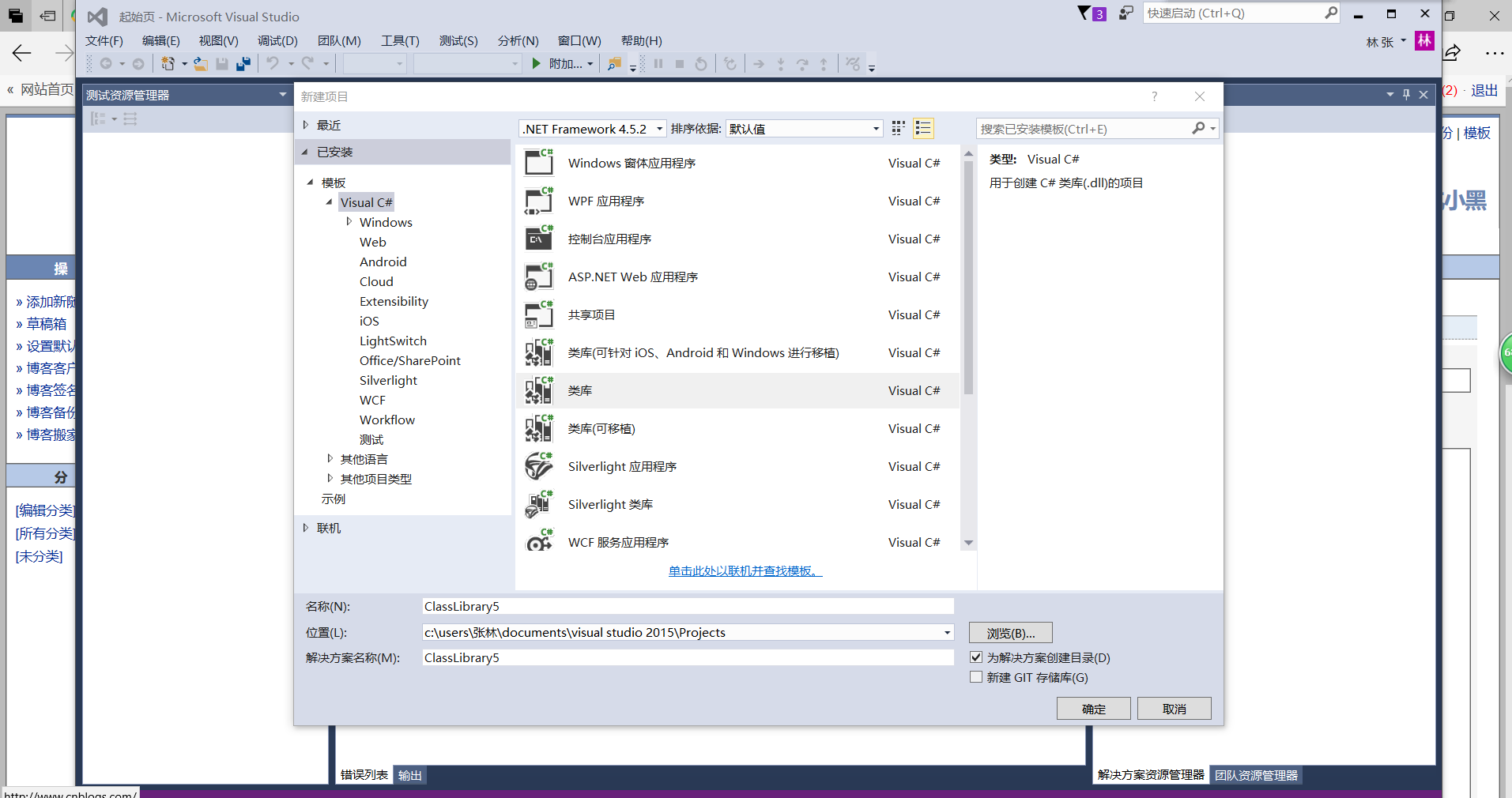Expand the Windows node under Visual C#
This screenshot has height=798, width=1512.
point(349,222)
